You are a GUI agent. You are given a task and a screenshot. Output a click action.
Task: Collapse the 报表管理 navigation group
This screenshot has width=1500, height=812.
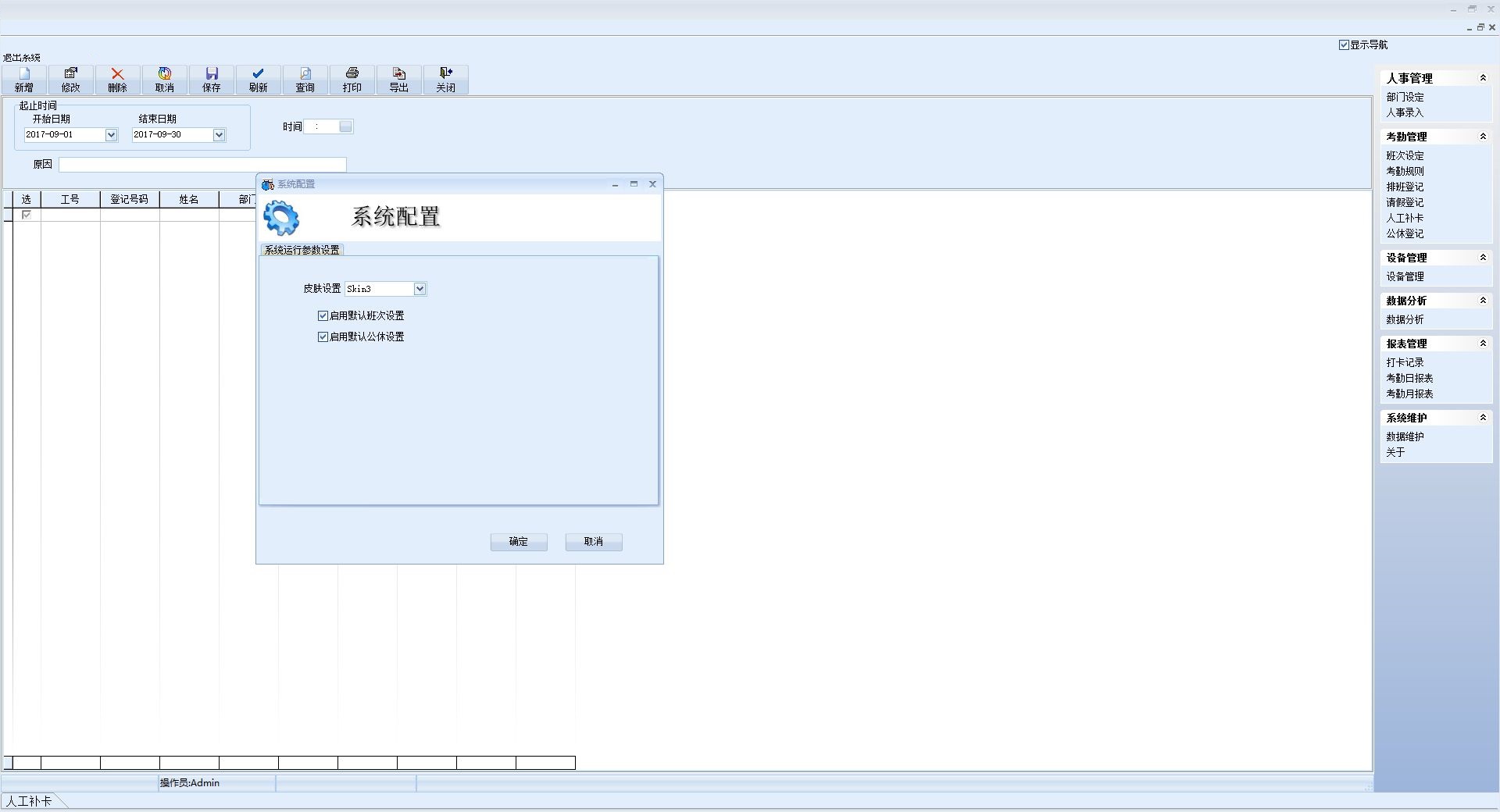click(1483, 344)
